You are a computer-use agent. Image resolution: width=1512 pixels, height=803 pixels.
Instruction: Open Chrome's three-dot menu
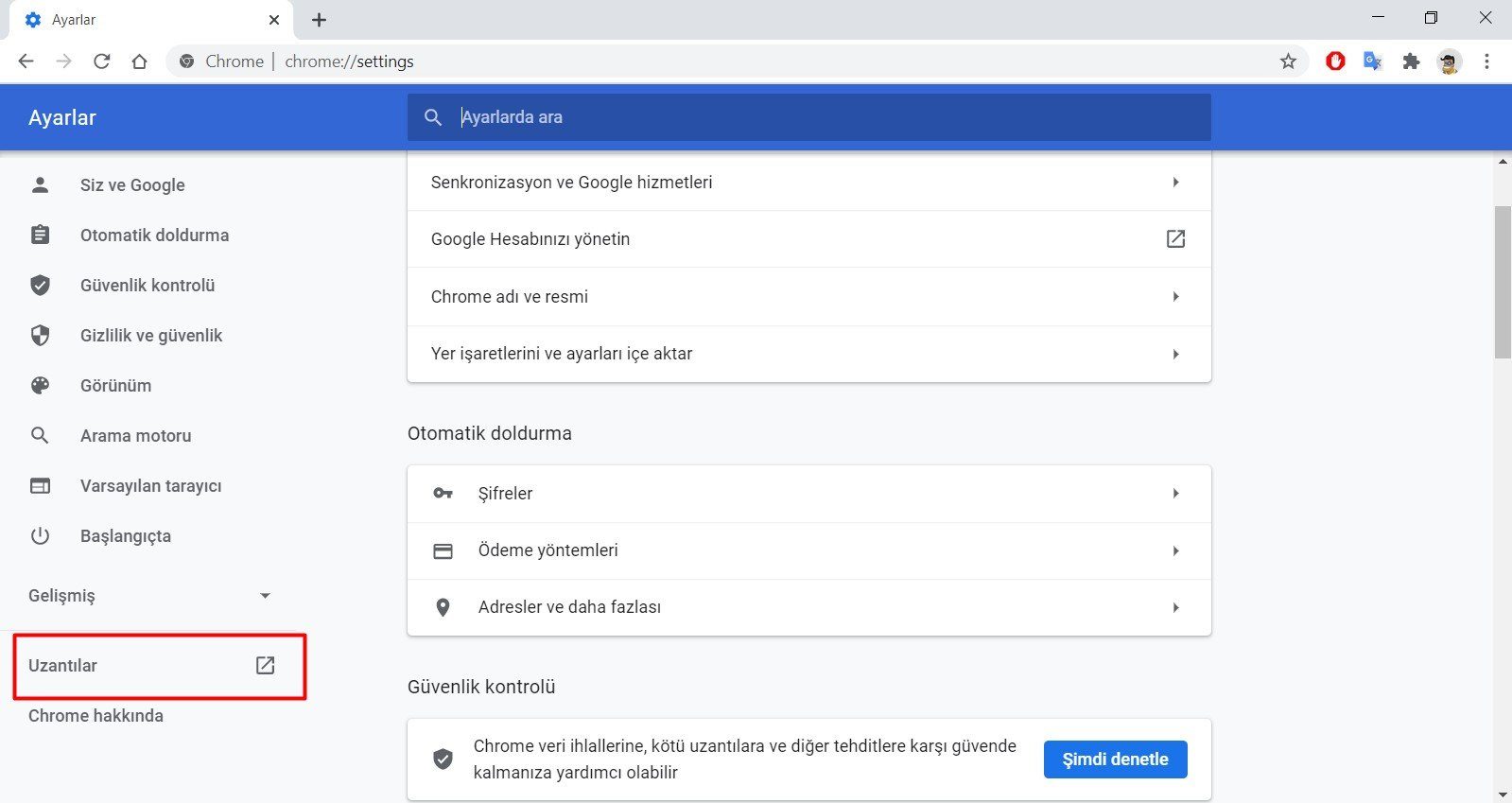(x=1486, y=61)
